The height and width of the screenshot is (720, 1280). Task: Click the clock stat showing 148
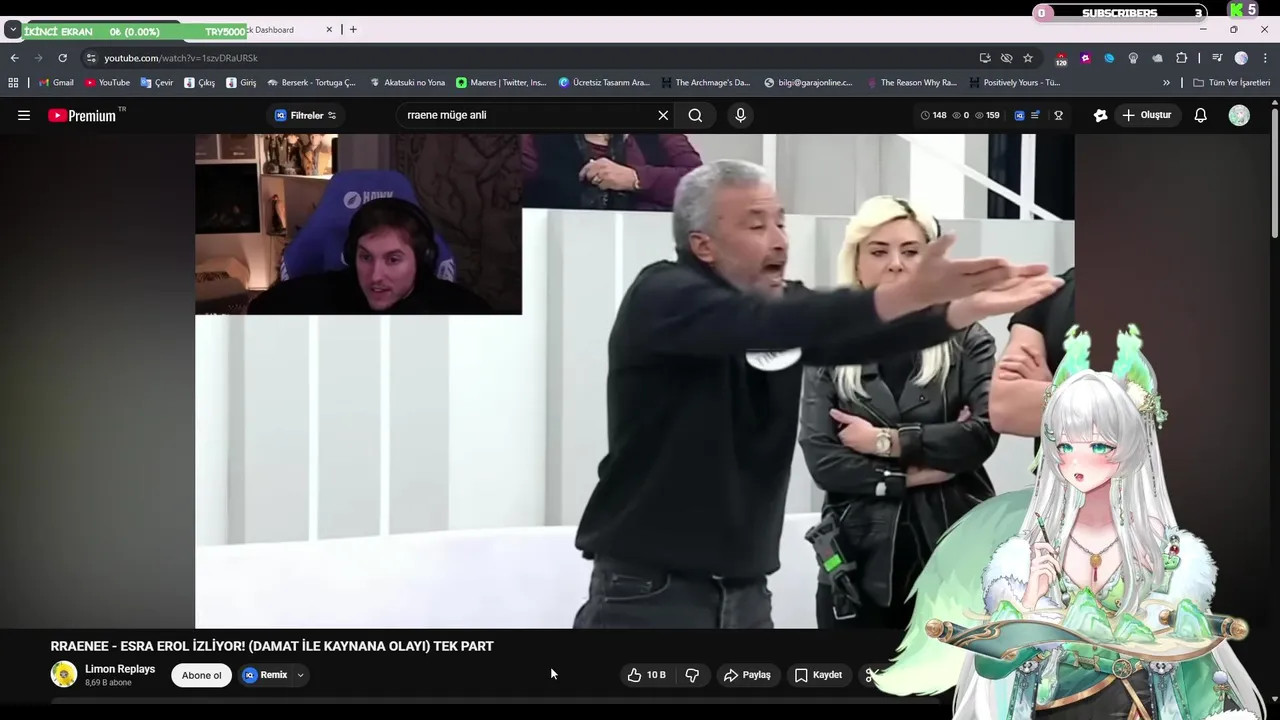[934, 115]
